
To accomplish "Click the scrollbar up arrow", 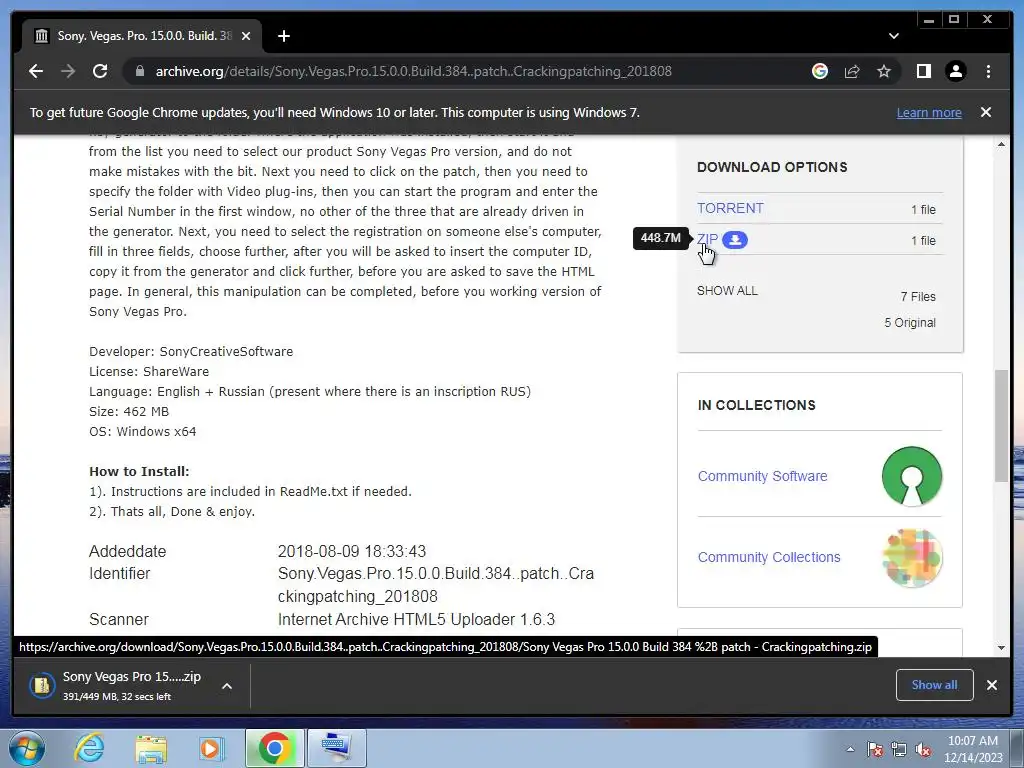I will click(x=1001, y=144).
